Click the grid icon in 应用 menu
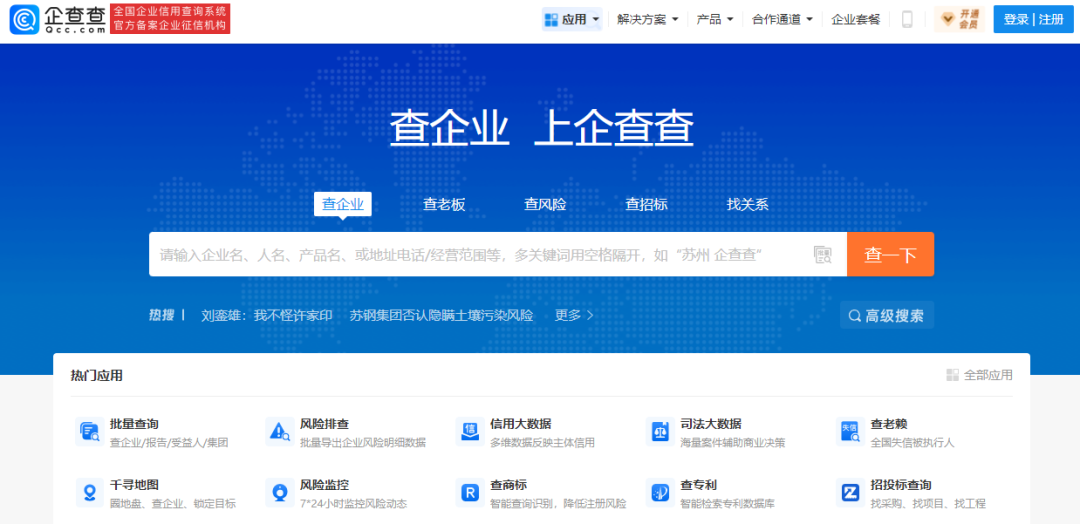The width and height of the screenshot is (1080, 524). tap(551, 19)
